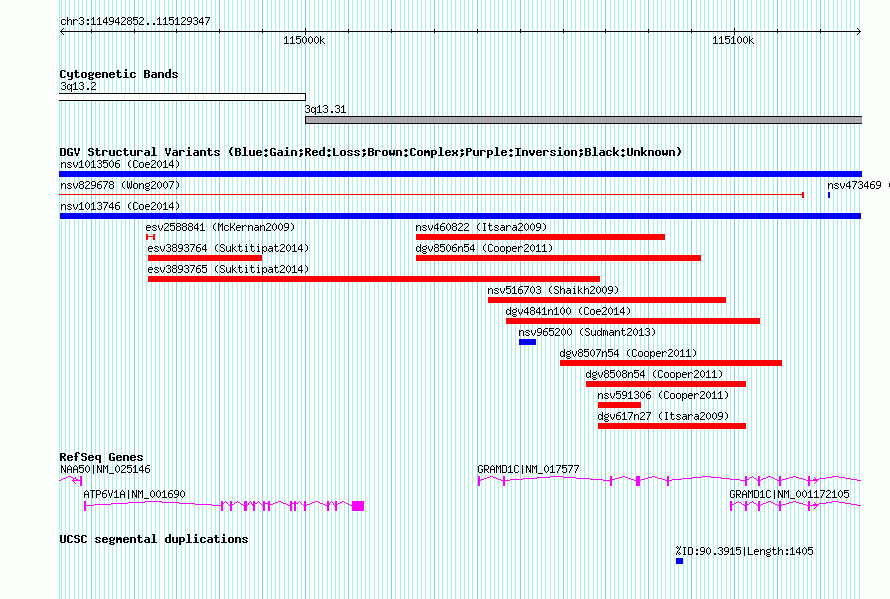Select red loss bar esv3893764 (Suktitipat2014)
Viewport: 890px width, 599px height.
[205, 258]
